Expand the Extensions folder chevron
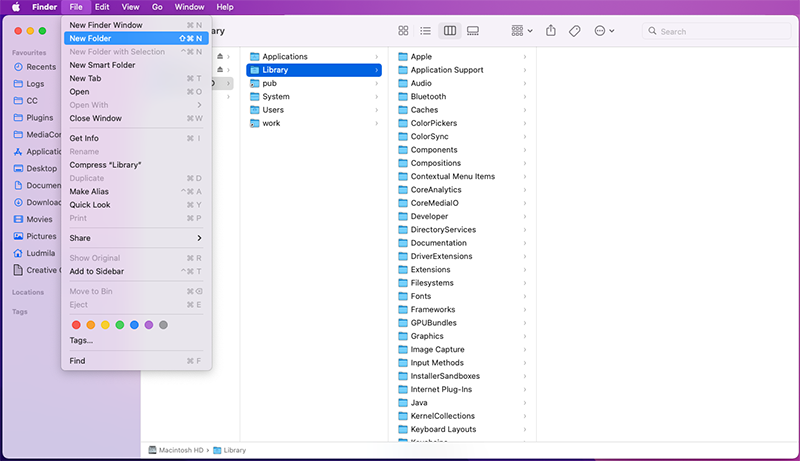 pyautogui.click(x=524, y=270)
